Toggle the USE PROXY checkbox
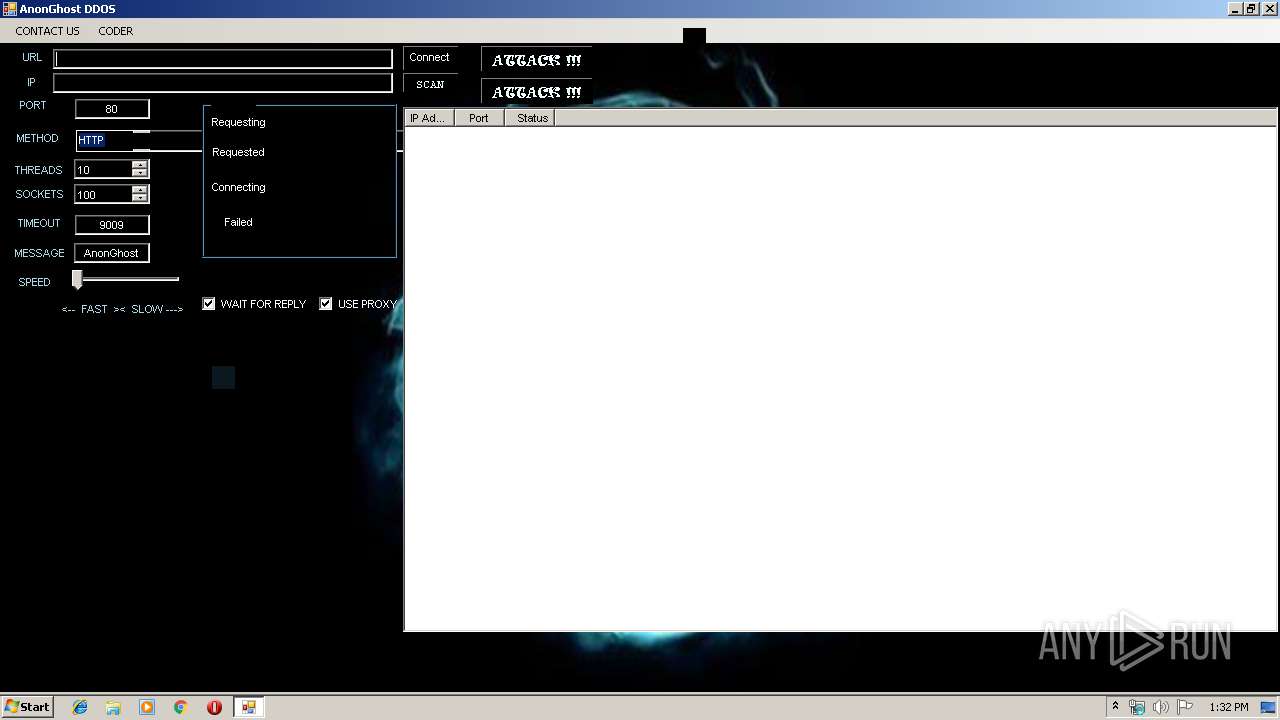Screen dimensions: 1280x720 click(326, 304)
